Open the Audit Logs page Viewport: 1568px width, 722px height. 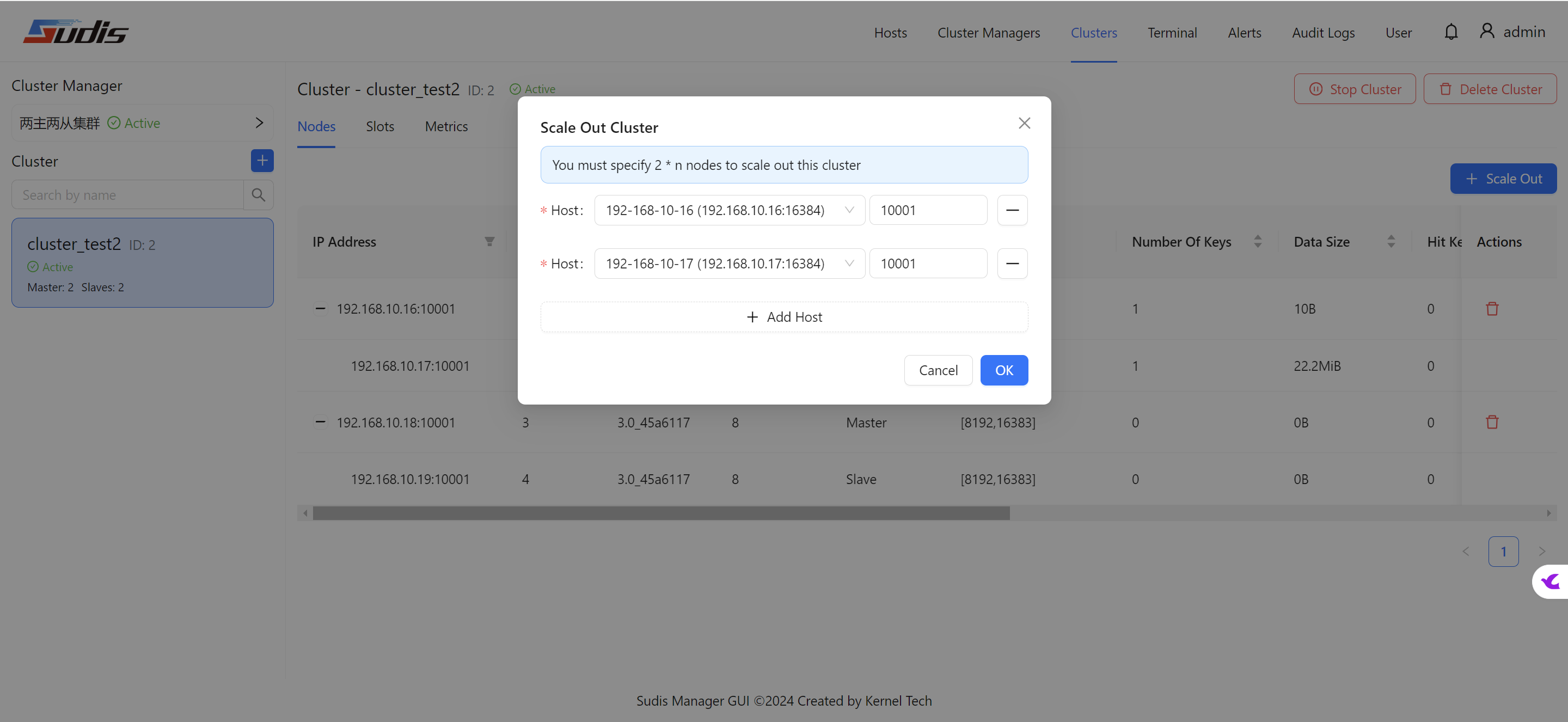coord(1324,33)
